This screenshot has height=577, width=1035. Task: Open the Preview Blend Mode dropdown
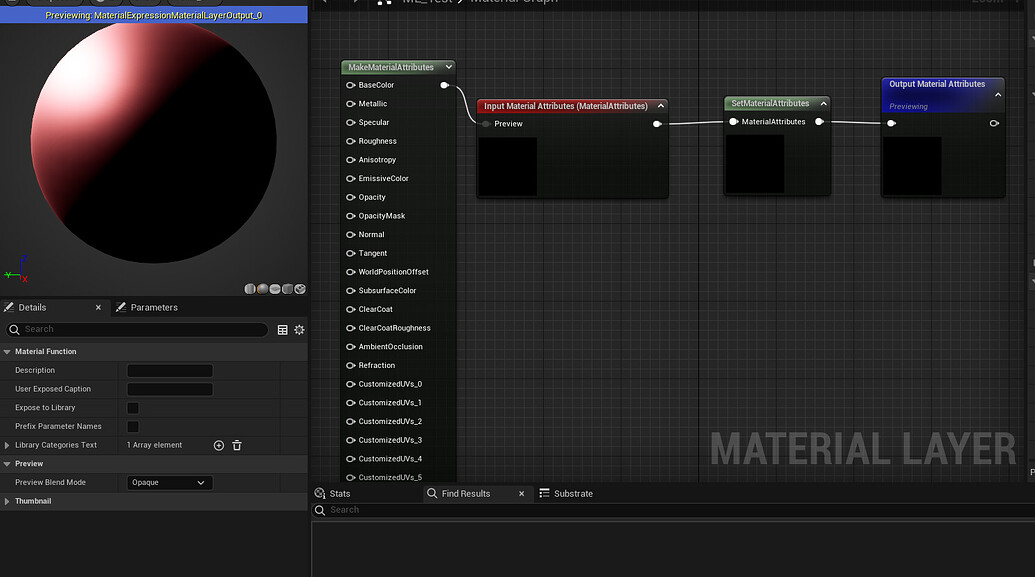[168, 482]
